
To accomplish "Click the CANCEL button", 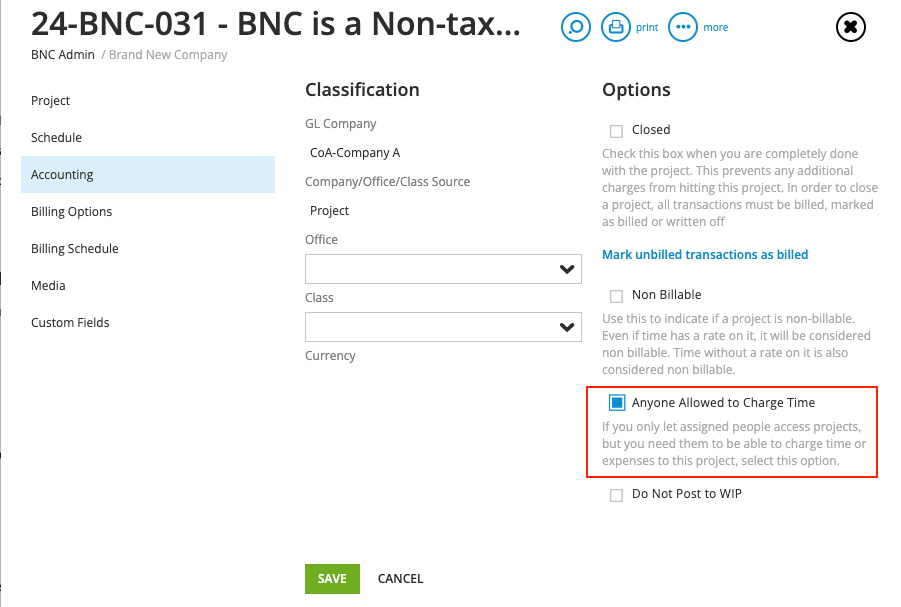I will 400,579.
